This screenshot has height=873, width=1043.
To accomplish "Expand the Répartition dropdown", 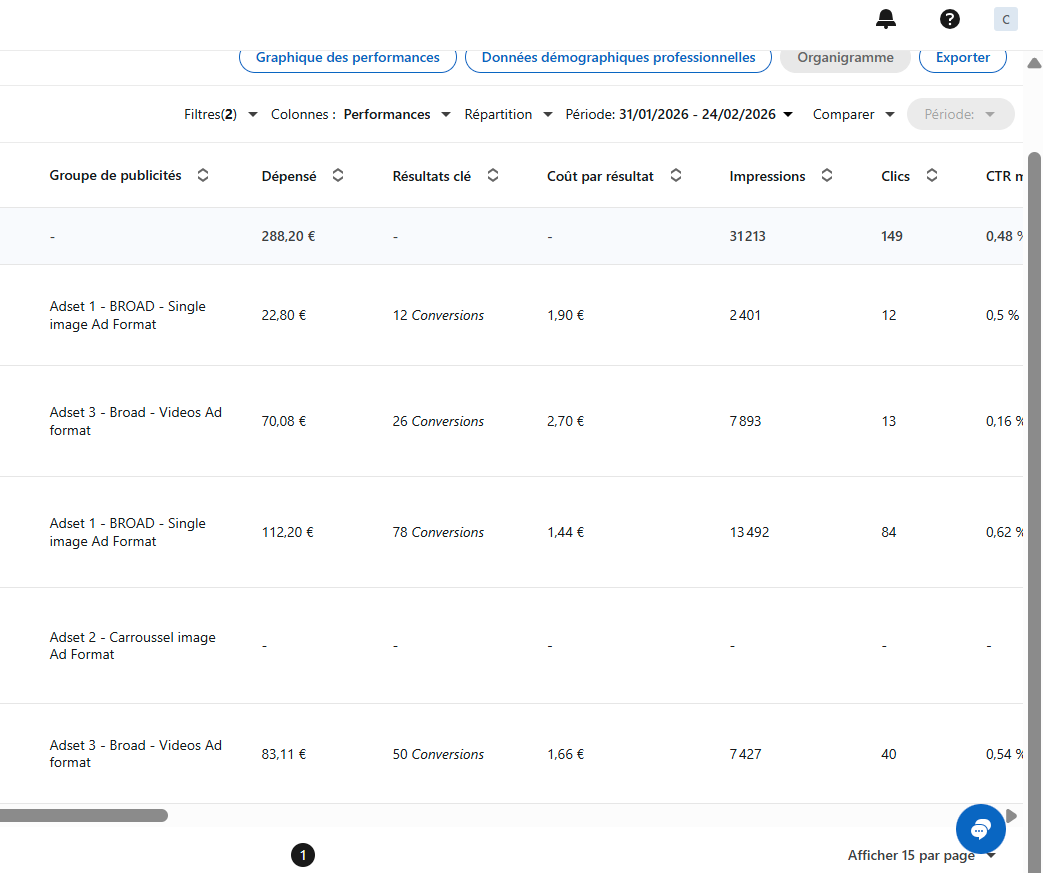I will point(508,115).
